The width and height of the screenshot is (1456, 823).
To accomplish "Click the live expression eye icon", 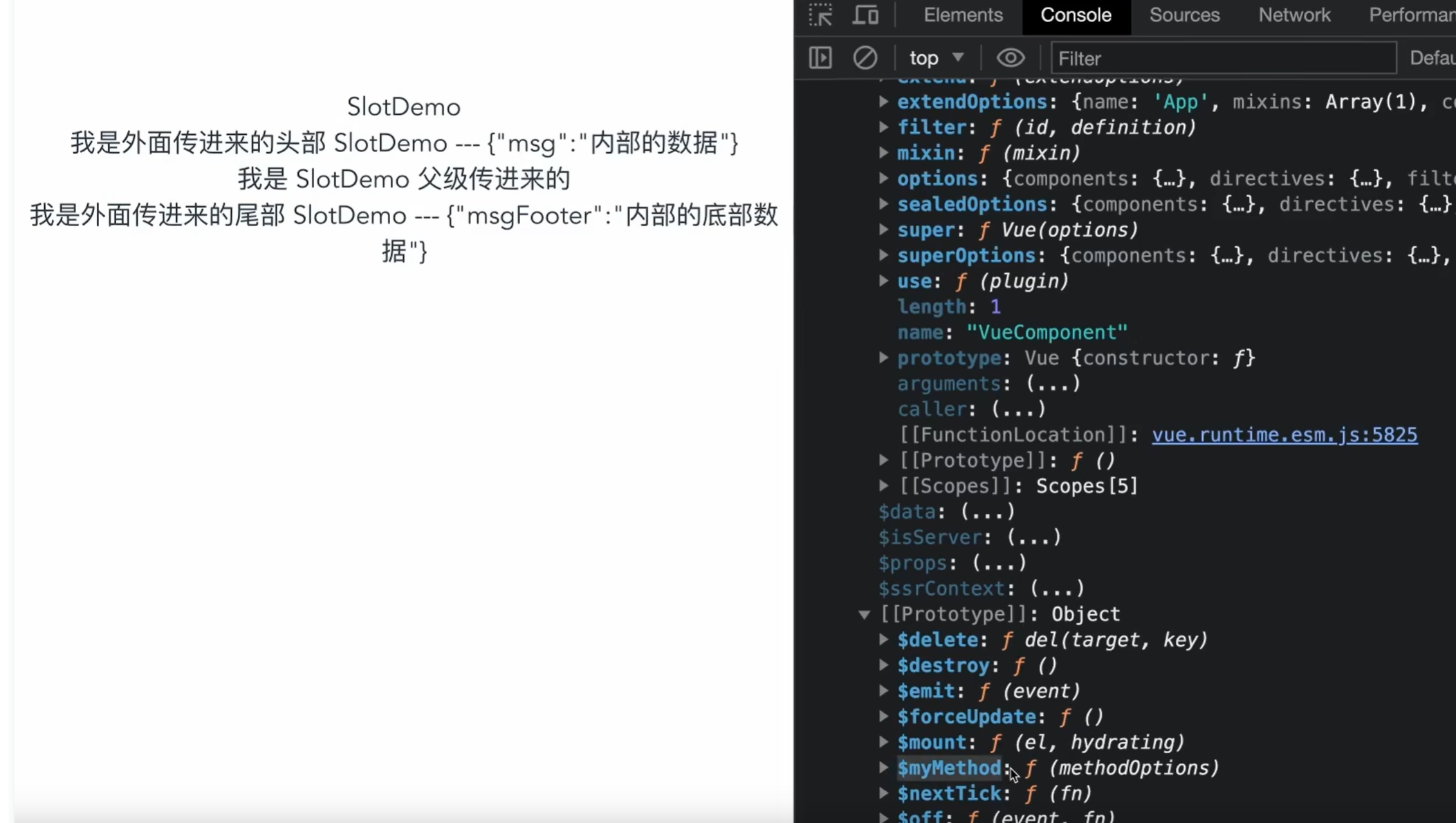I will (x=1010, y=58).
